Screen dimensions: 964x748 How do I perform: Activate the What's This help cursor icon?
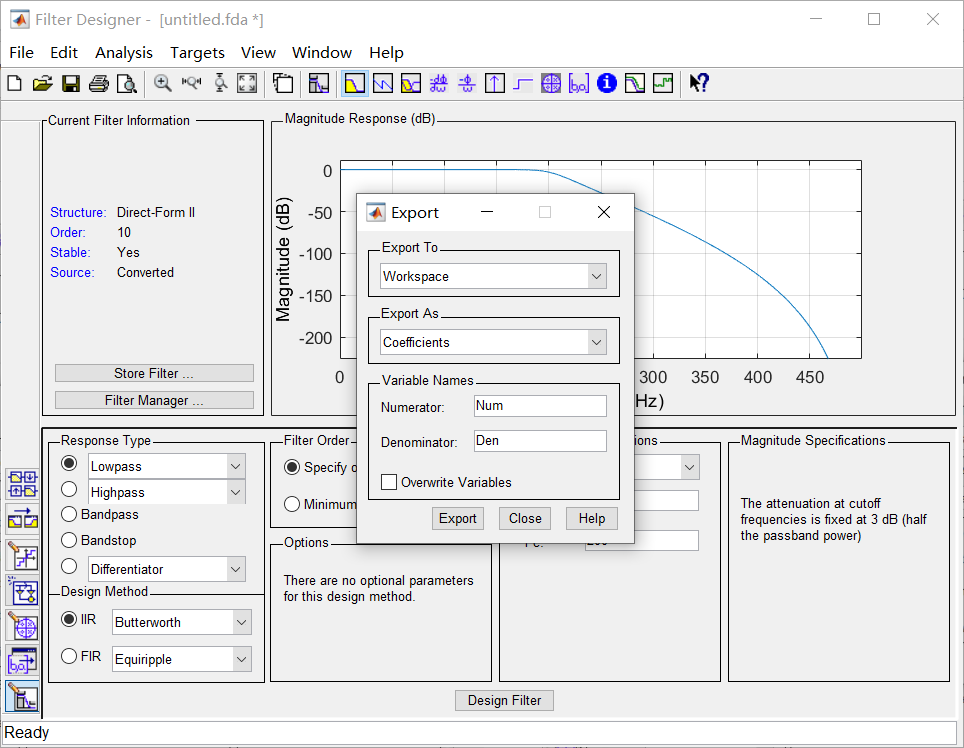coord(699,83)
